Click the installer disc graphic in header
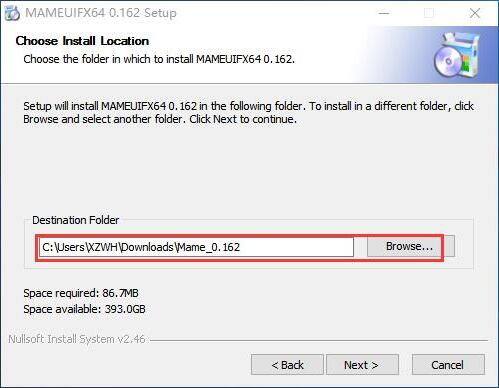The height and width of the screenshot is (388, 499). tap(457, 55)
